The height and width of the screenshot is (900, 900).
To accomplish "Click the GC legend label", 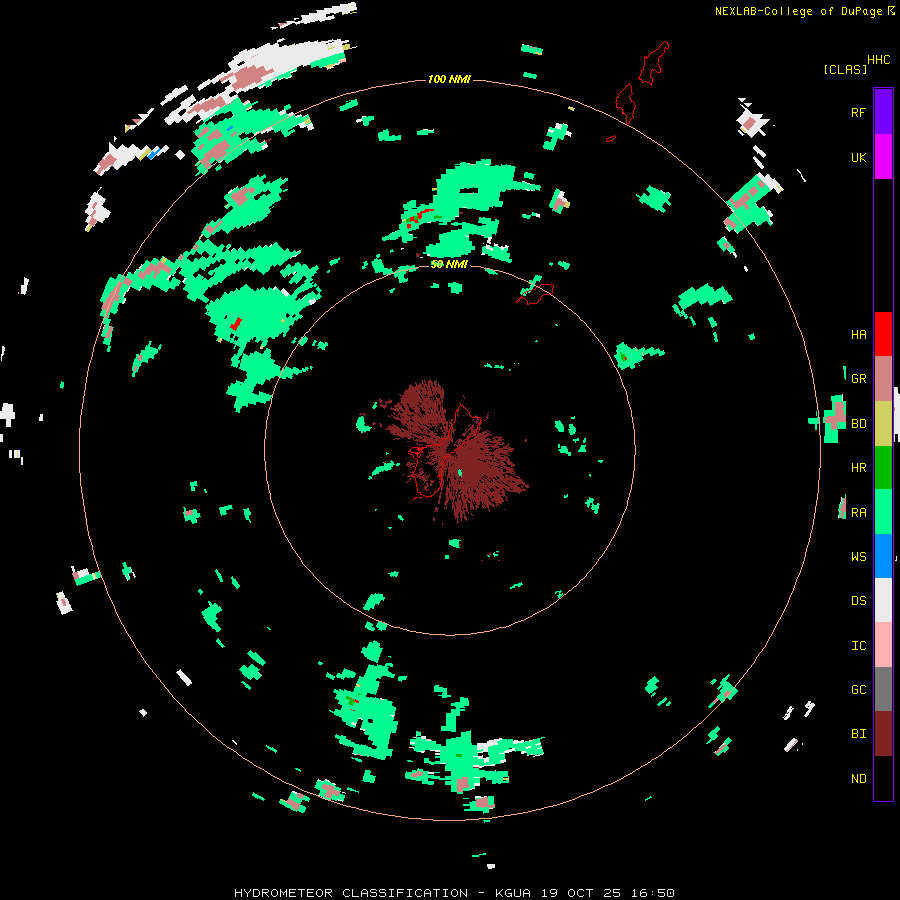I will pos(858,689).
